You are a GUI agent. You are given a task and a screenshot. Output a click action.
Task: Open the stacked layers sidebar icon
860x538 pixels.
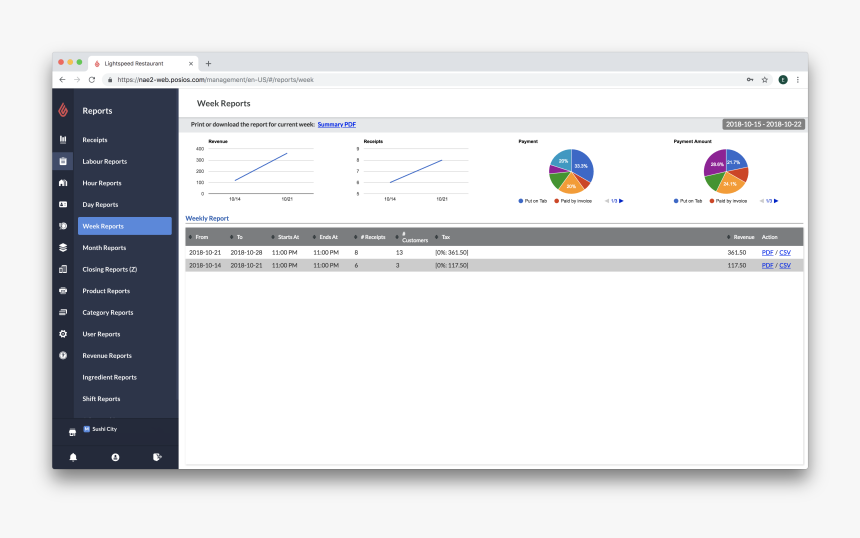[x=63, y=247]
